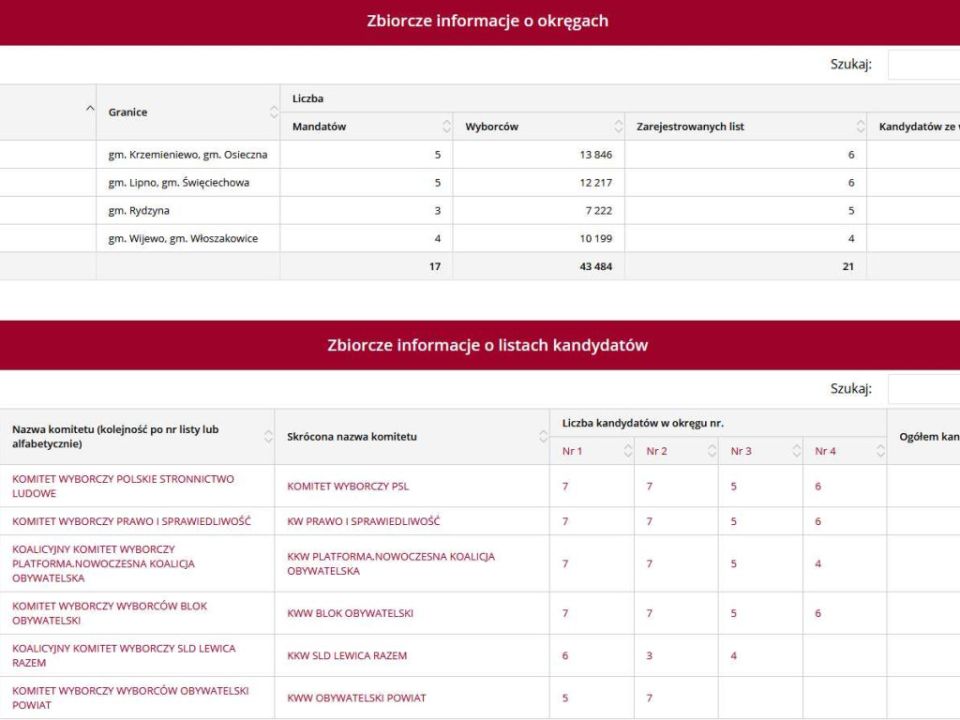Sort districts by Mandatów sort arrows

click(446, 127)
